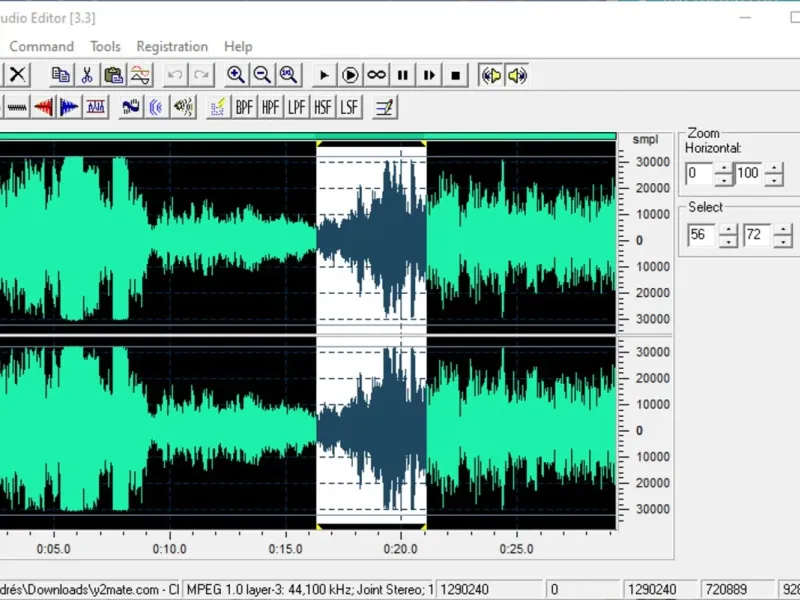Image resolution: width=800 pixels, height=600 pixels.
Task: Click the Select end field showing 72
Action: point(756,236)
